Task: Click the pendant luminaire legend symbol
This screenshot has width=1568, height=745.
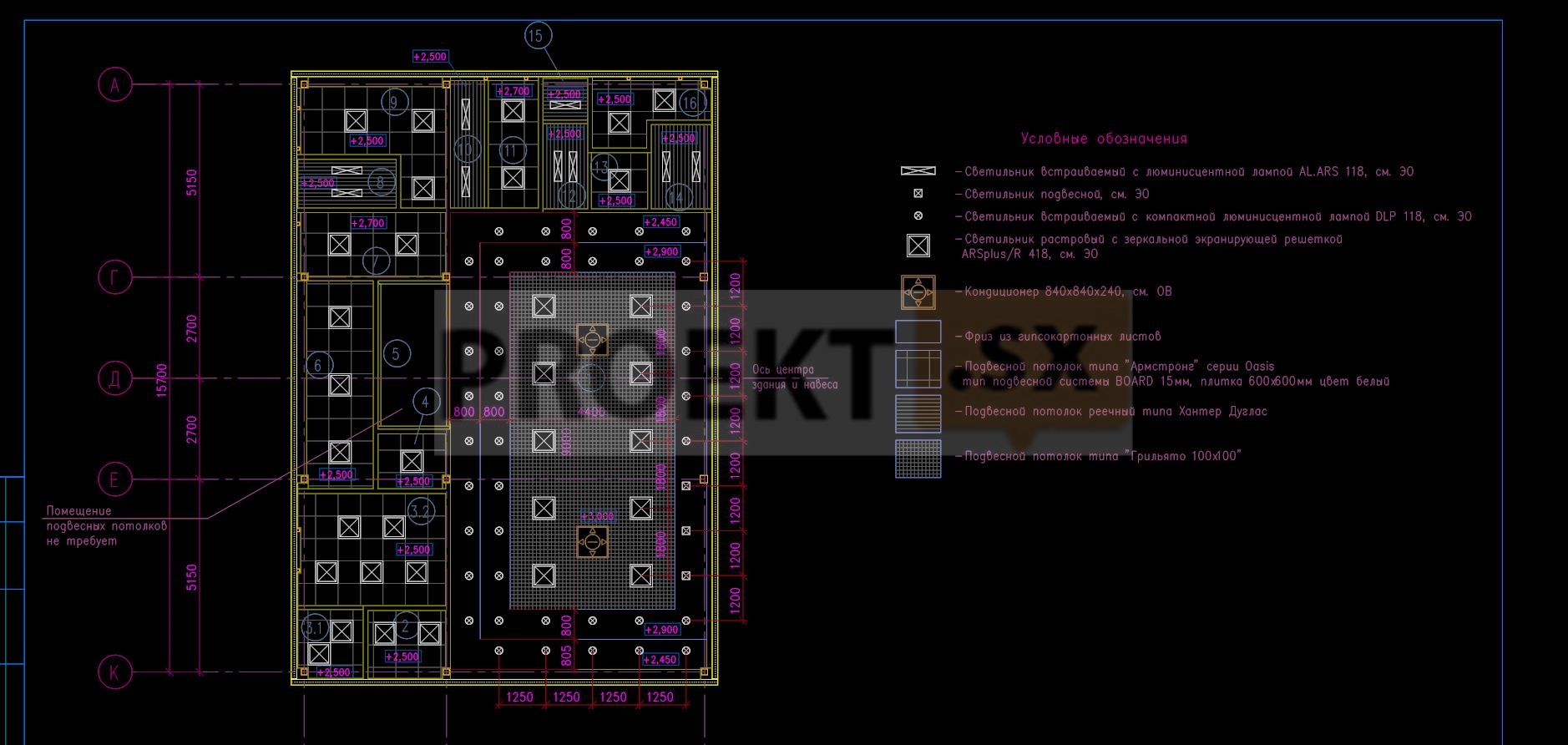Action: click(918, 194)
